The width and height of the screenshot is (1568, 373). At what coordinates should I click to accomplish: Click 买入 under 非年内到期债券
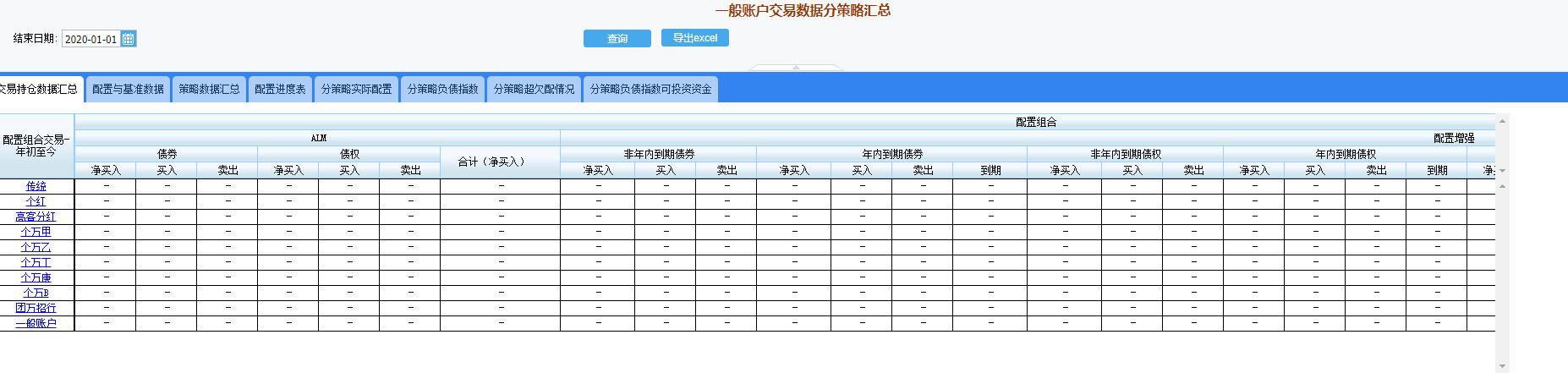666,170
